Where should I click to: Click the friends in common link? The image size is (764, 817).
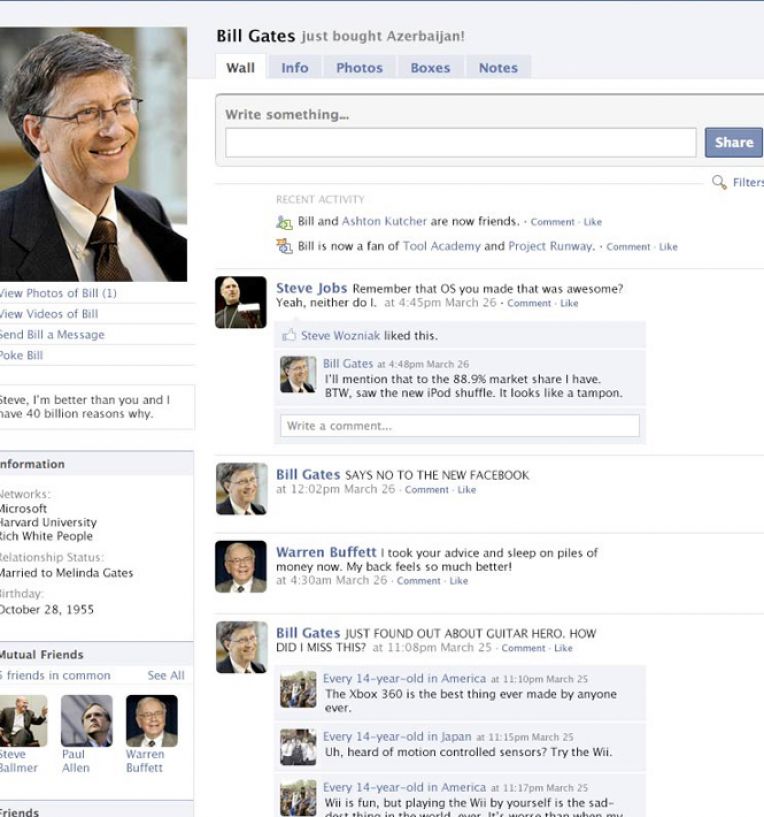tap(55, 675)
